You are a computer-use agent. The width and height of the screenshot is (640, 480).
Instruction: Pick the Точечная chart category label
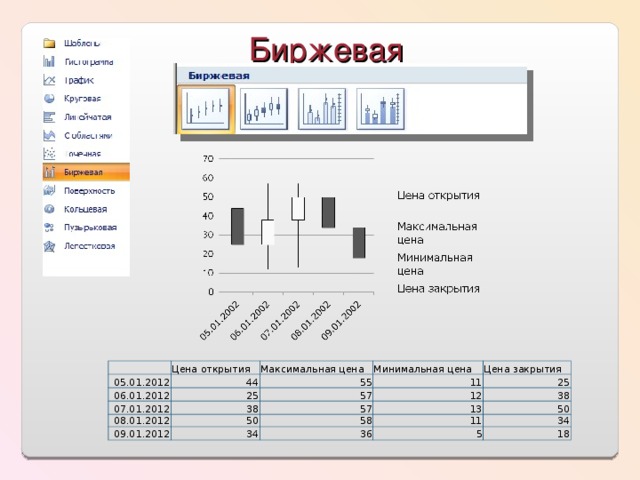pos(83,154)
